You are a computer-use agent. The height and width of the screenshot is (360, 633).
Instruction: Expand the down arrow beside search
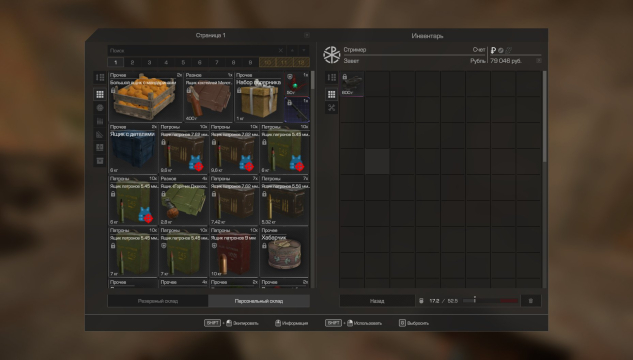[x=304, y=50]
